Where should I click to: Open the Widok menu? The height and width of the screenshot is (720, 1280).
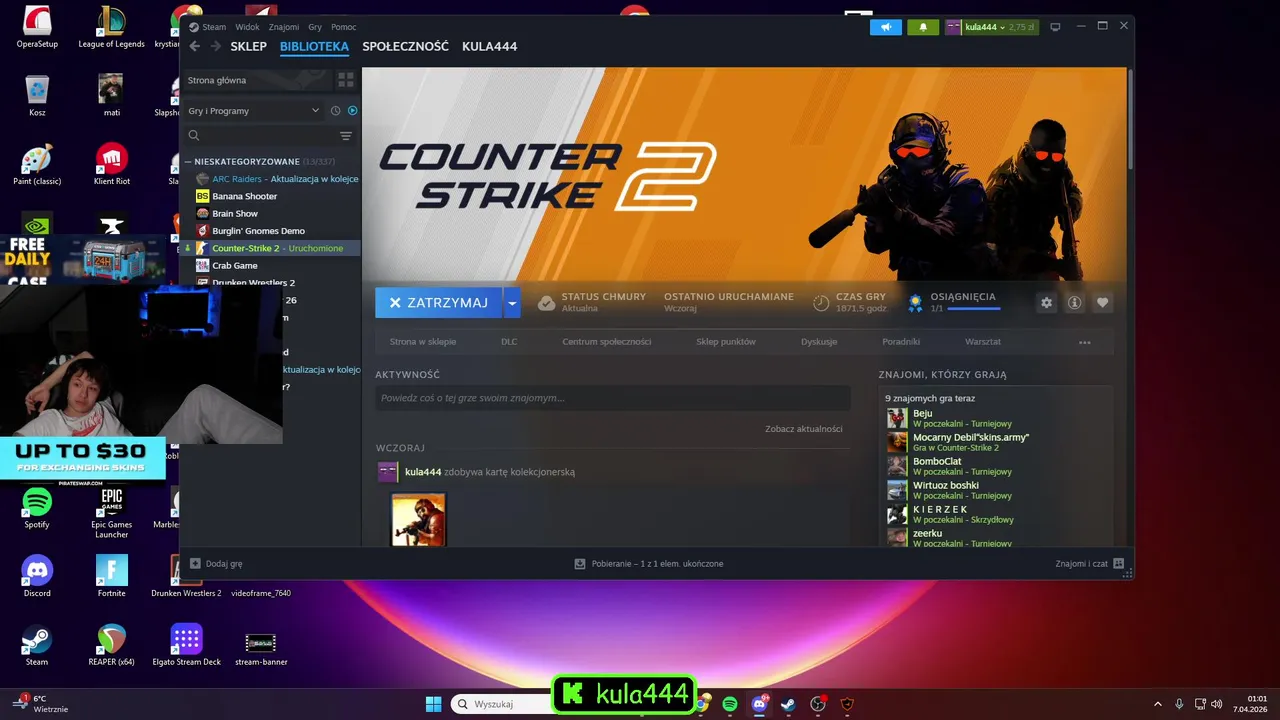pyautogui.click(x=247, y=27)
